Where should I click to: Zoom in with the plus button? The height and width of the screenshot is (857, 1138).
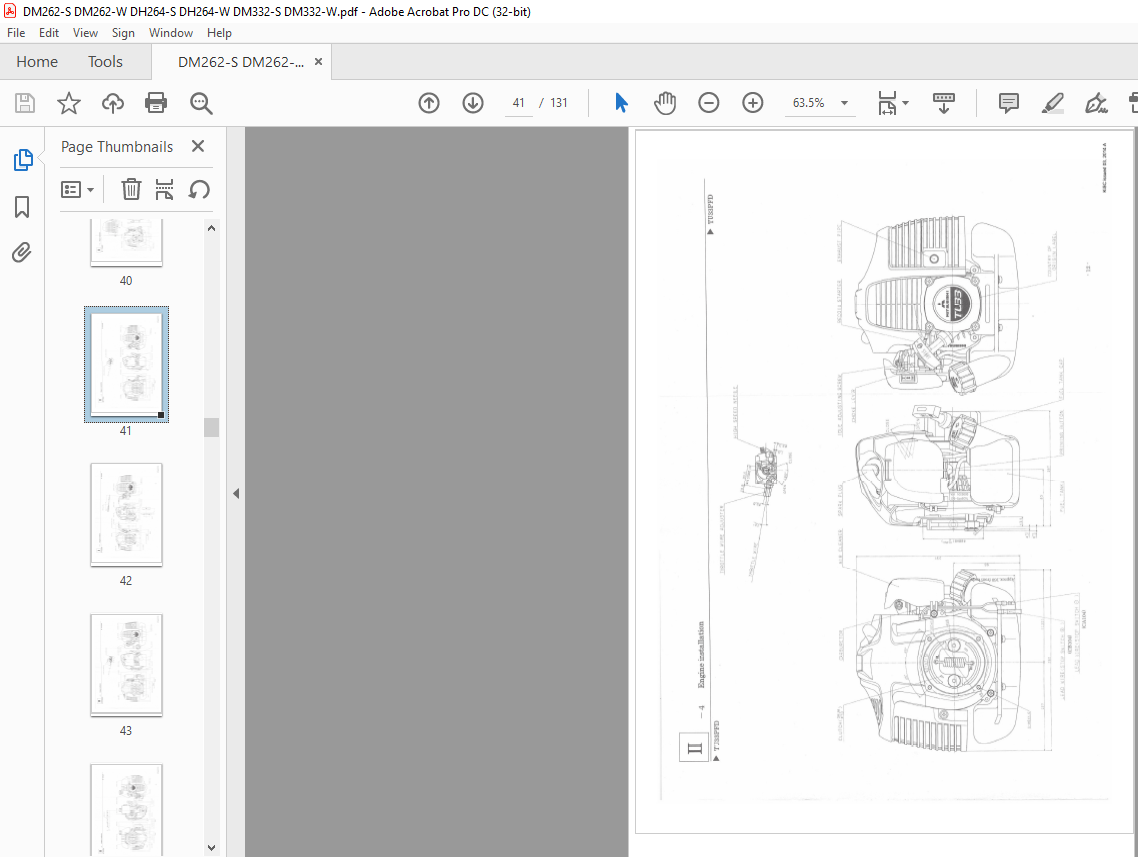pos(753,103)
